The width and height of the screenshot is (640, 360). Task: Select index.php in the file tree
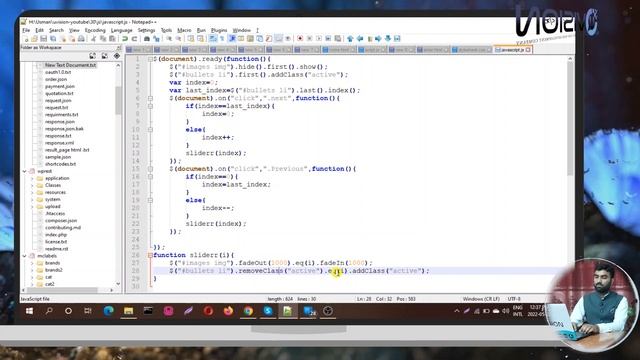[x=56, y=235]
